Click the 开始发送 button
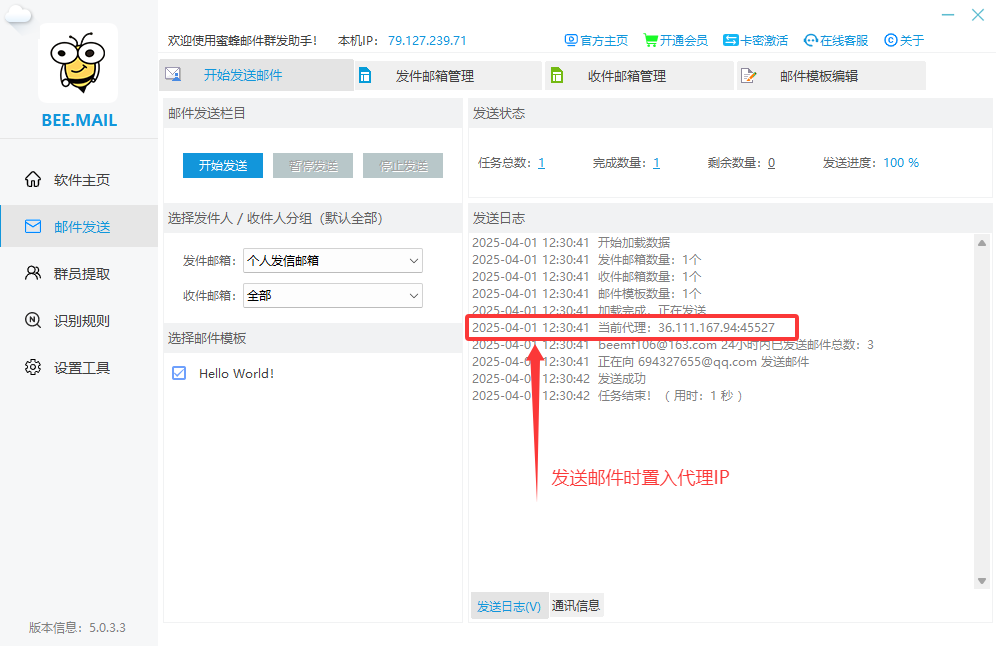The width and height of the screenshot is (996, 646). (223, 165)
